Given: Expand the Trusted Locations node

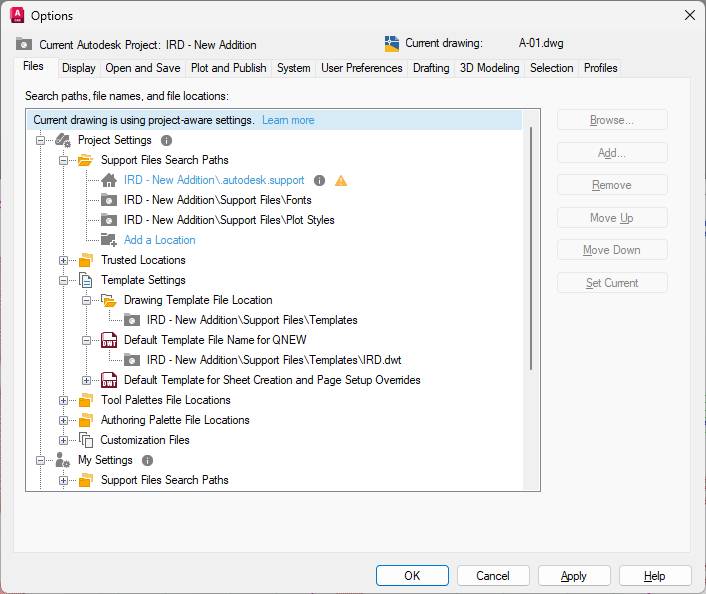Looking at the screenshot, I should (x=63, y=260).
